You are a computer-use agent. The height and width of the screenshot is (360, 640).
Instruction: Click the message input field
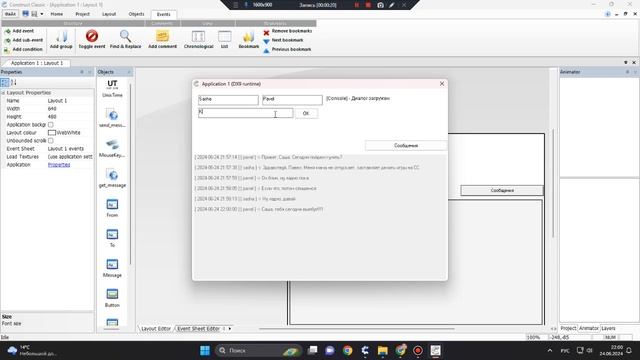click(x=246, y=113)
